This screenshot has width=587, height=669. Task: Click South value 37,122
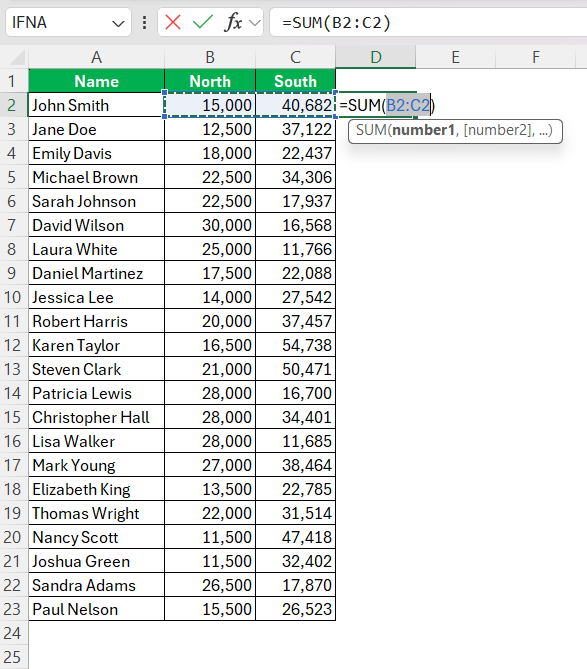(x=296, y=129)
